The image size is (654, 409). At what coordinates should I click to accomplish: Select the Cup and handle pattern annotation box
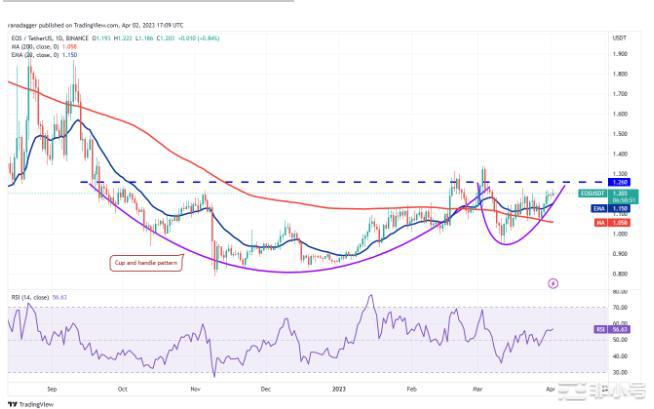click(x=144, y=264)
